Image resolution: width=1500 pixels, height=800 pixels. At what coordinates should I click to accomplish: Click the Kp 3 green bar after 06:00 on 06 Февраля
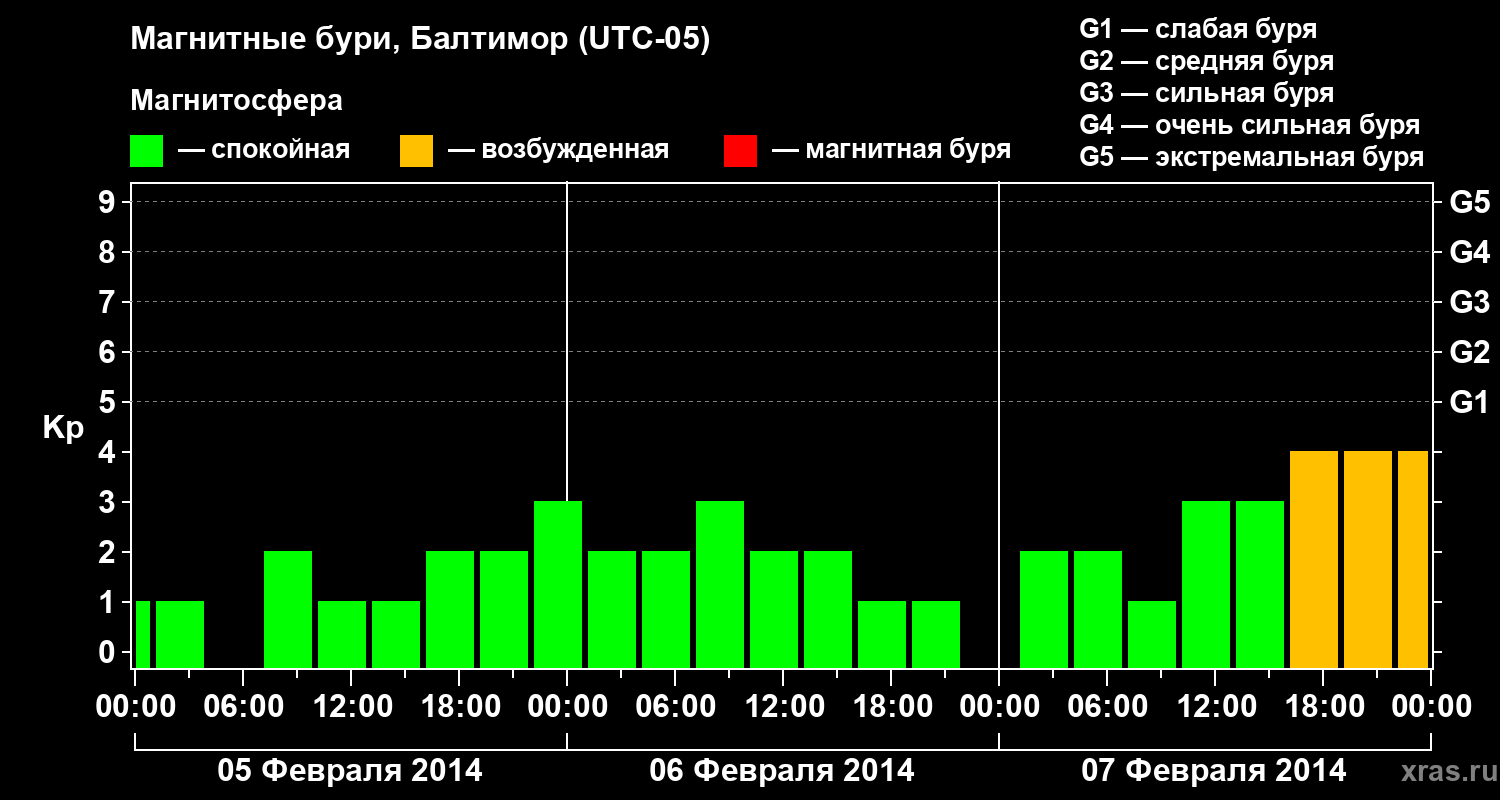tap(720, 585)
